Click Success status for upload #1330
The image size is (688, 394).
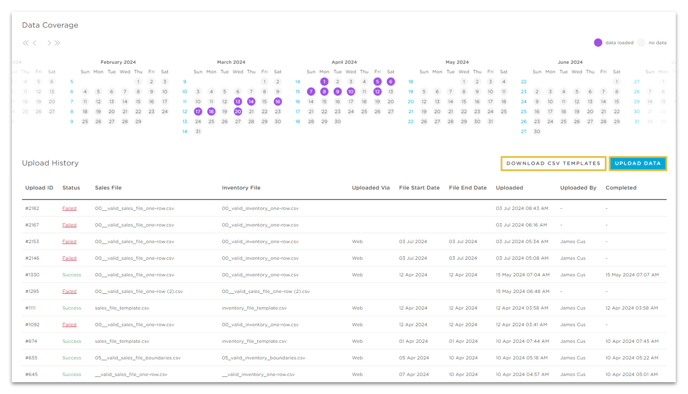[72, 275]
